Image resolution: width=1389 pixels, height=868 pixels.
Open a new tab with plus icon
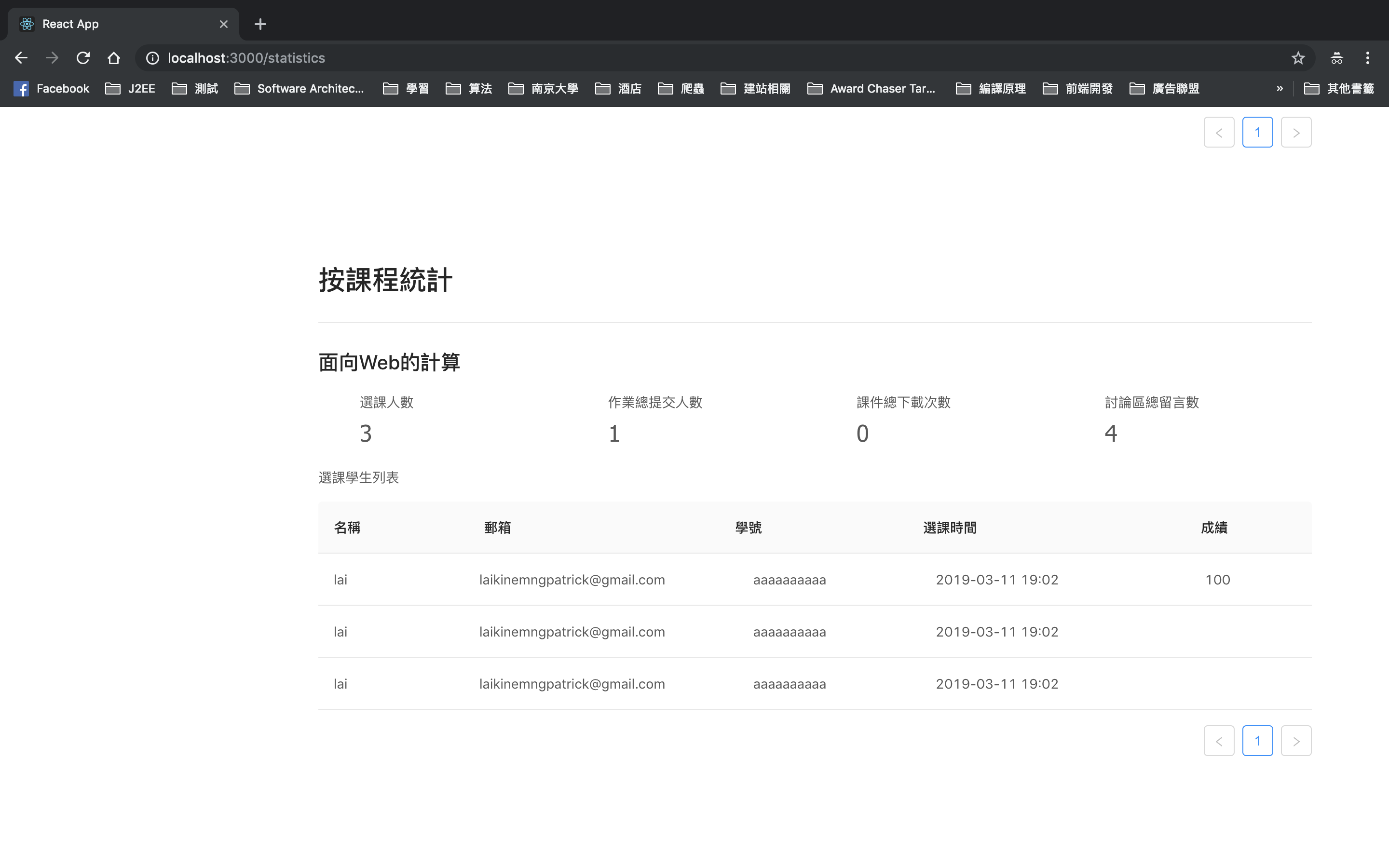(x=260, y=24)
